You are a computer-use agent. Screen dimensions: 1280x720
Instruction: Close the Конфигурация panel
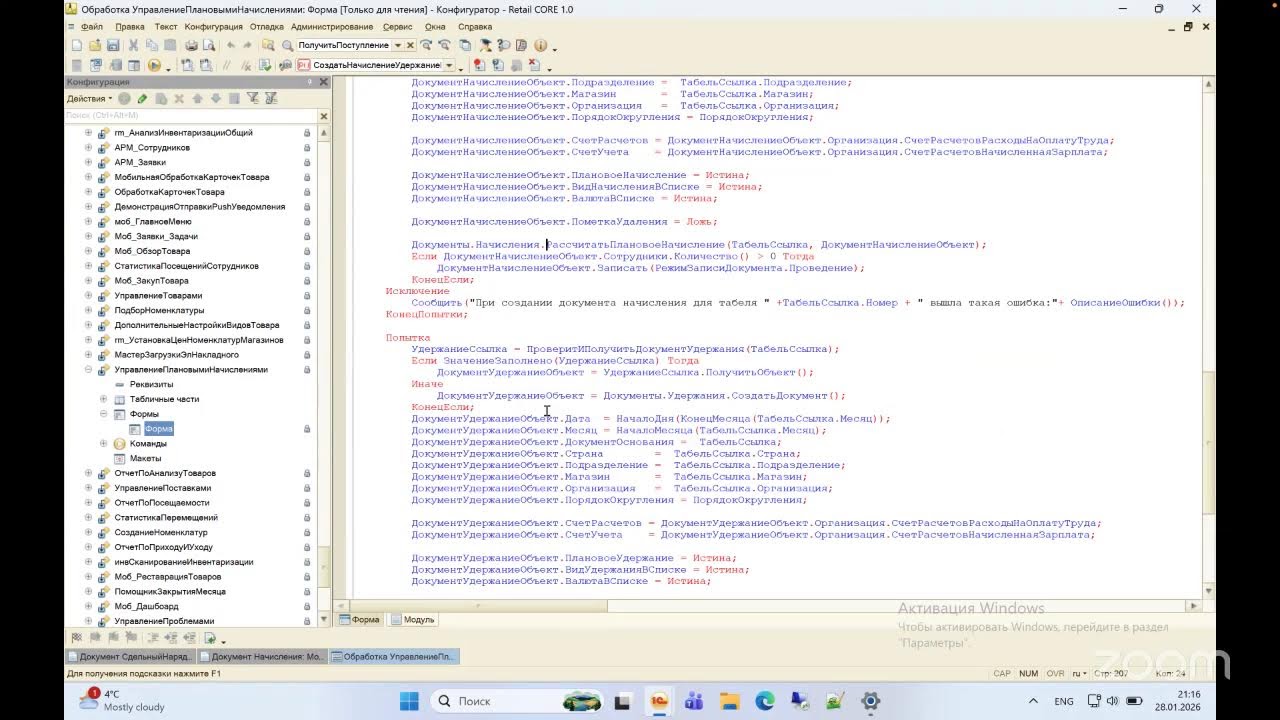click(x=324, y=82)
